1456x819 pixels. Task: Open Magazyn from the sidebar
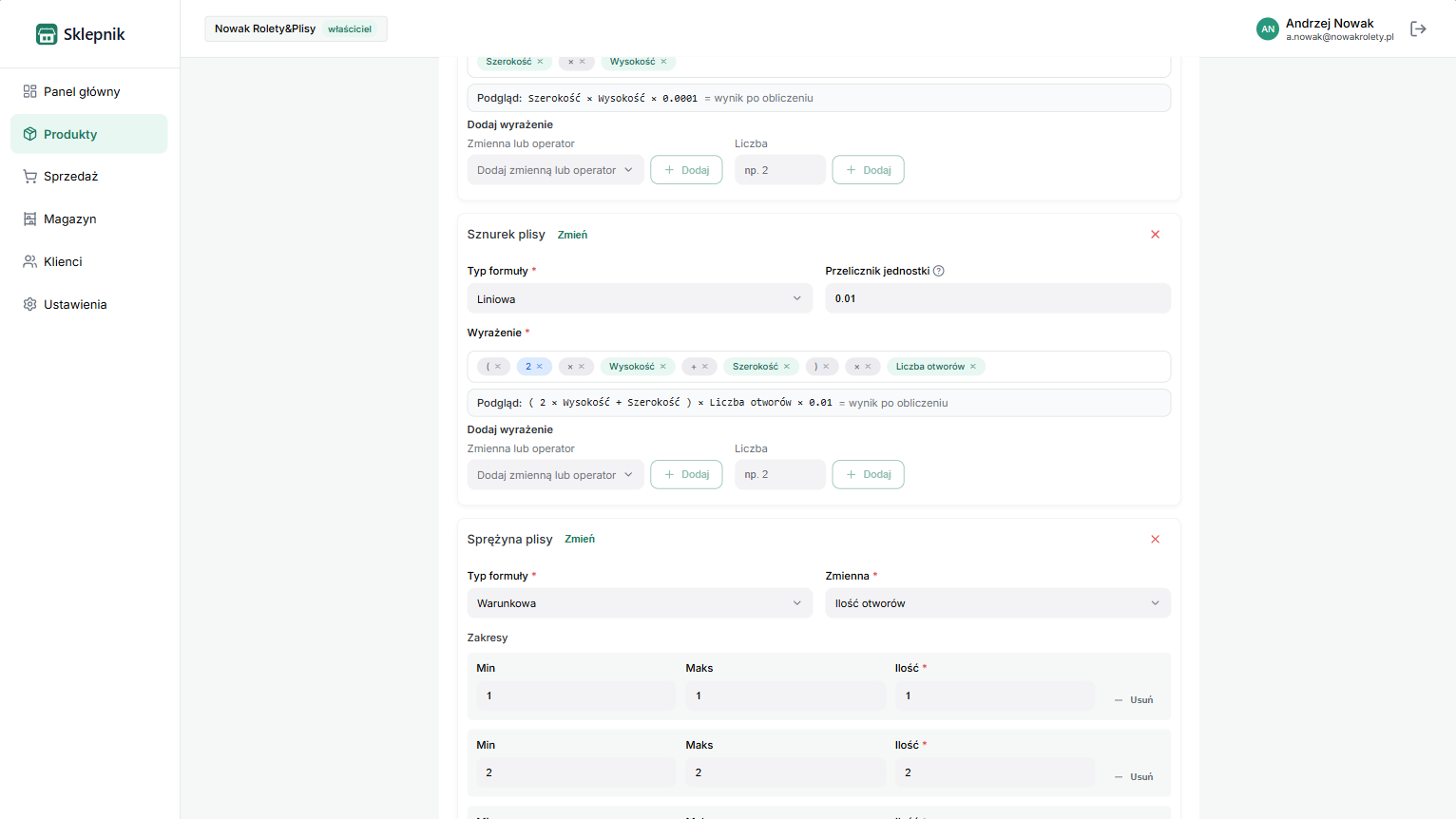(x=69, y=219)
